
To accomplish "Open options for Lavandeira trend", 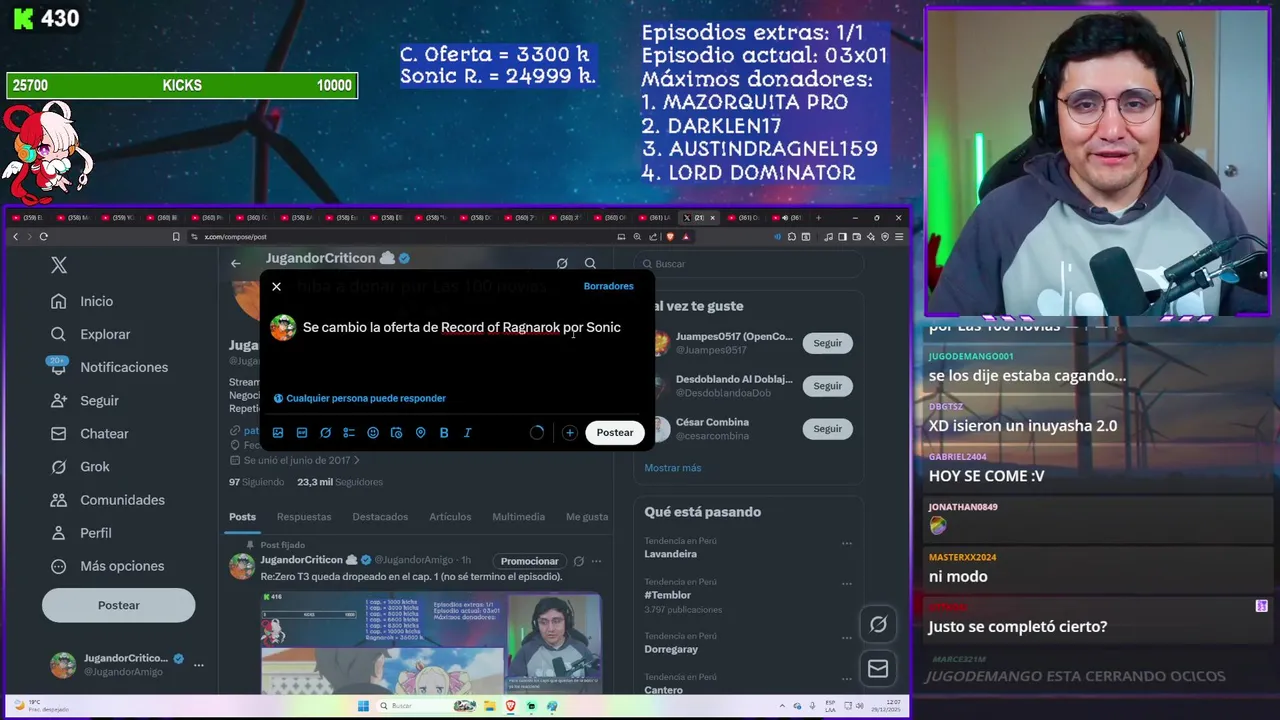I will pos(847,544).
